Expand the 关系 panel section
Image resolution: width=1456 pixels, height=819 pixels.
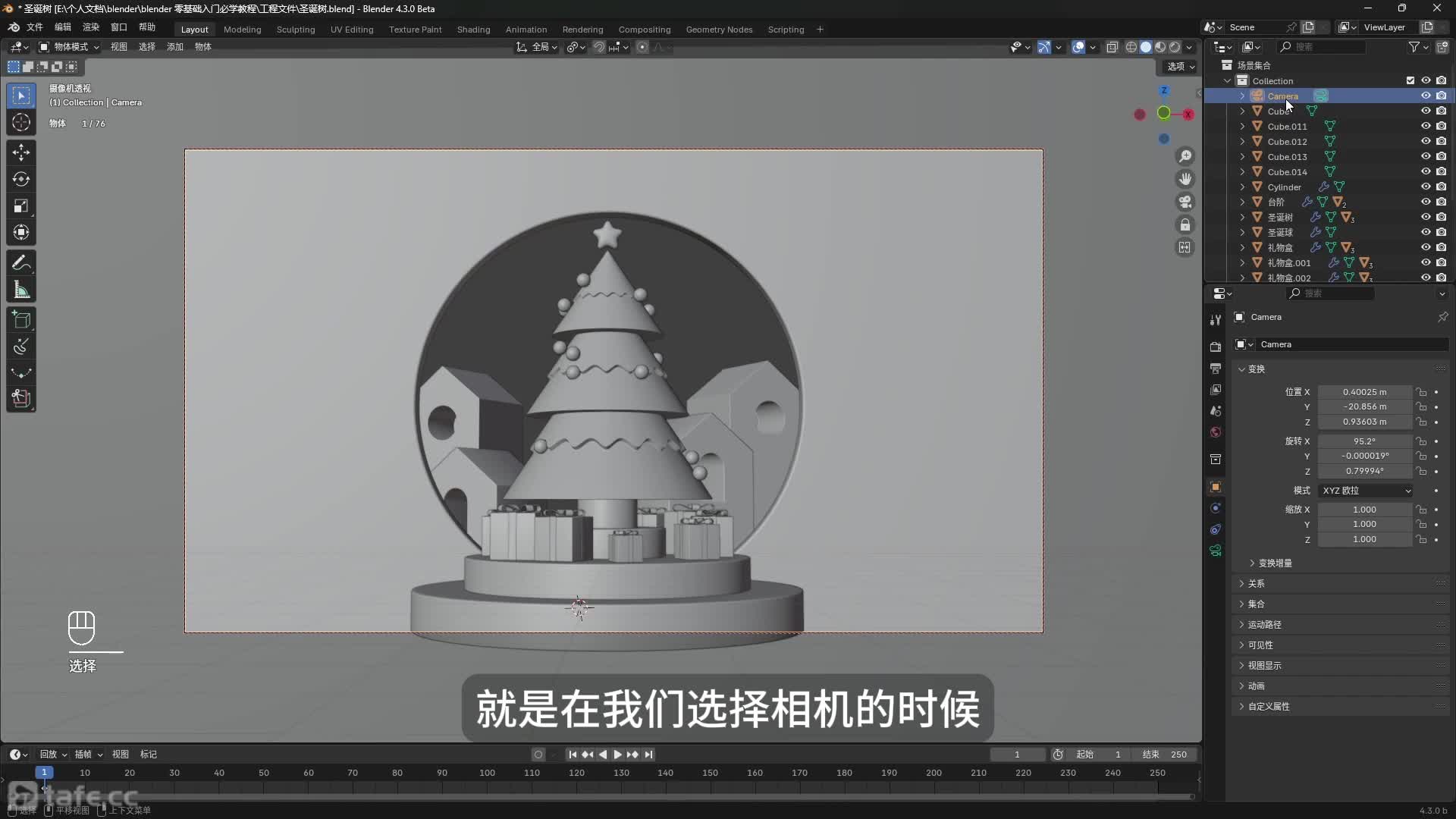click(x=1257, y=583)
